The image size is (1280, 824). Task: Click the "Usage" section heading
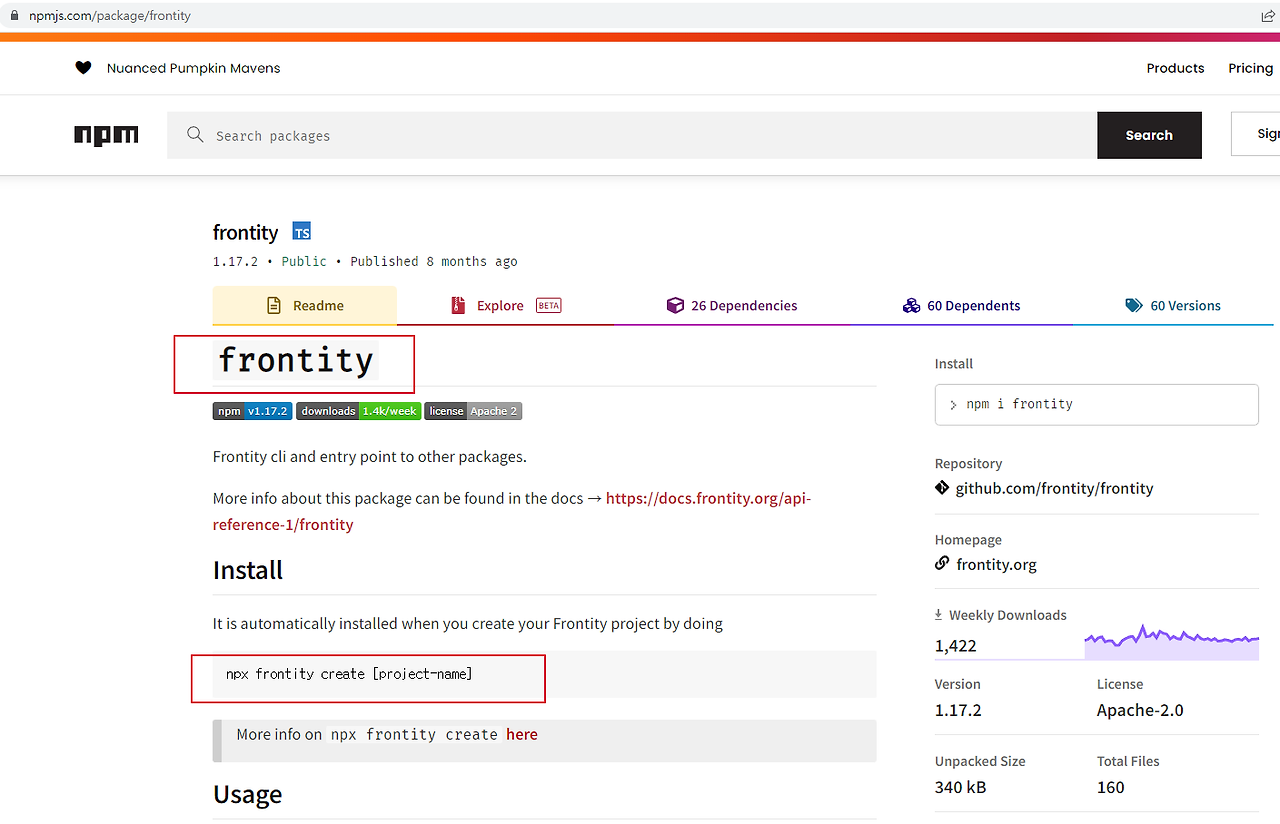[x=248, y=794]
